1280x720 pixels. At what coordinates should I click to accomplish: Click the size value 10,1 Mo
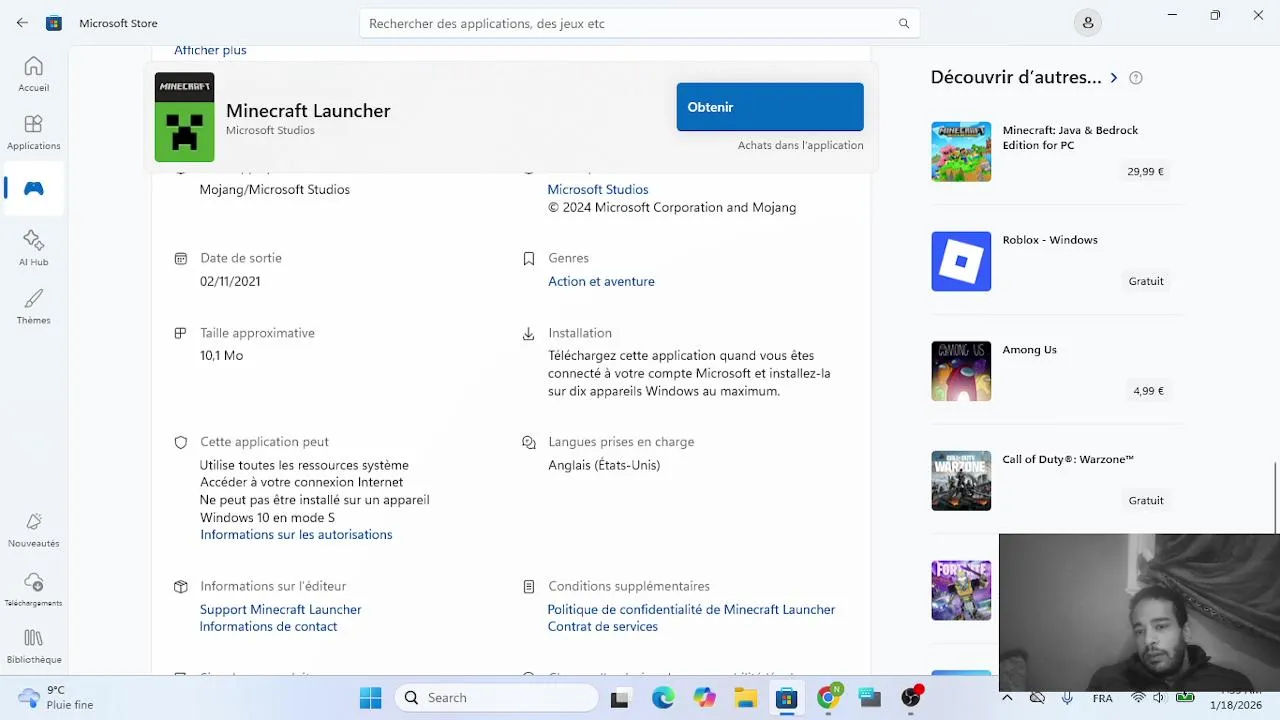coord(221,355)
